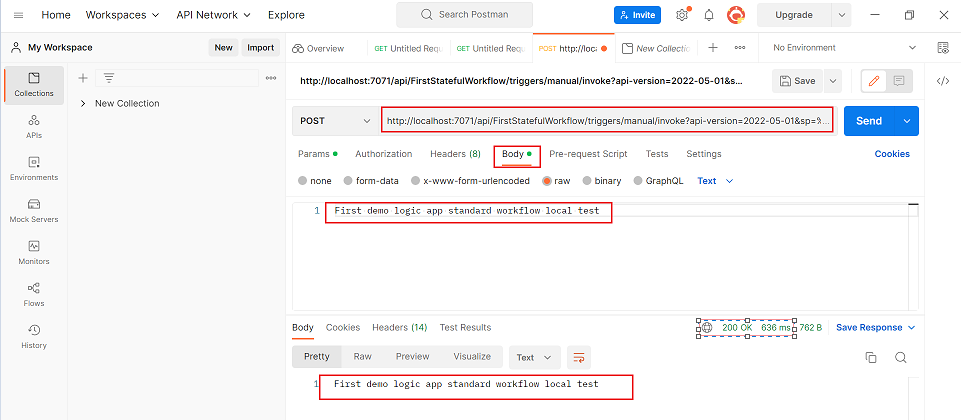Open the Mock Servers sidebar panel
The width and height of the screenshot is (961, 420).
34,211
